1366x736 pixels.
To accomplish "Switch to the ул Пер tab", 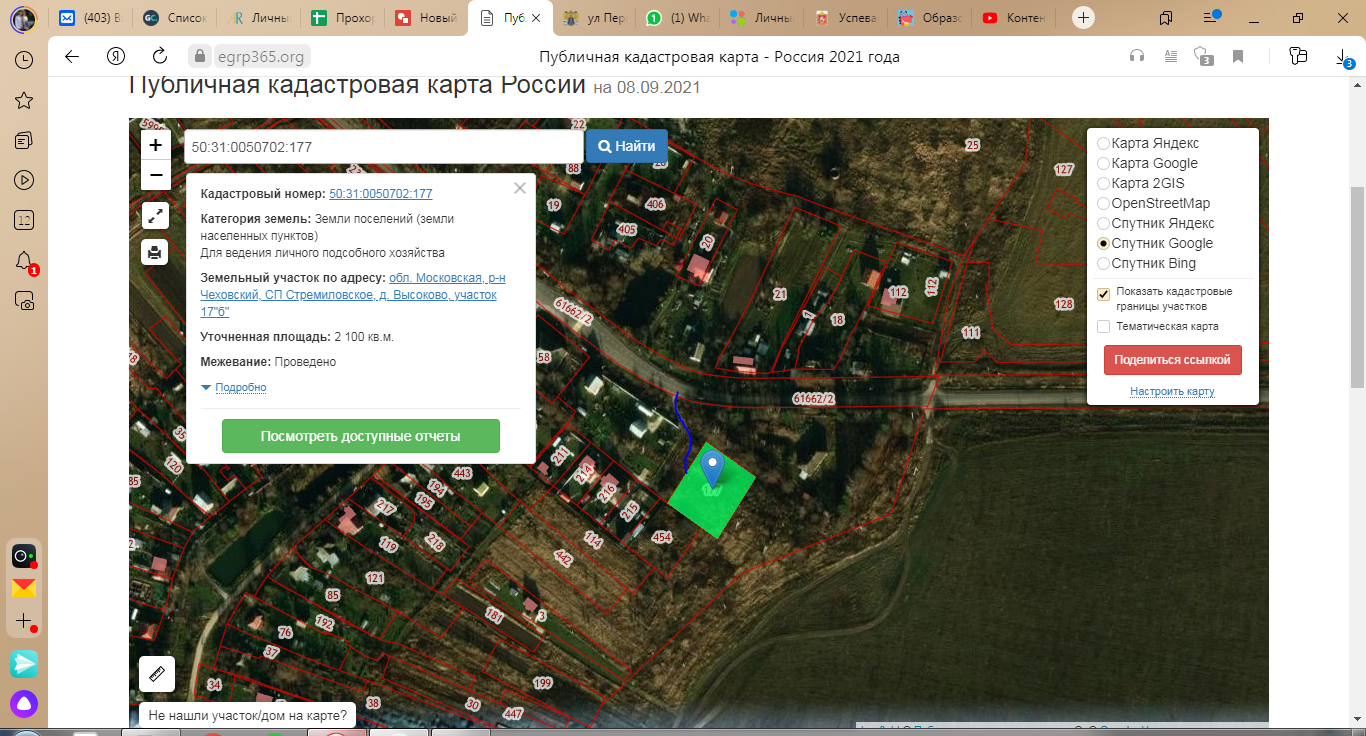I will 595,18.
